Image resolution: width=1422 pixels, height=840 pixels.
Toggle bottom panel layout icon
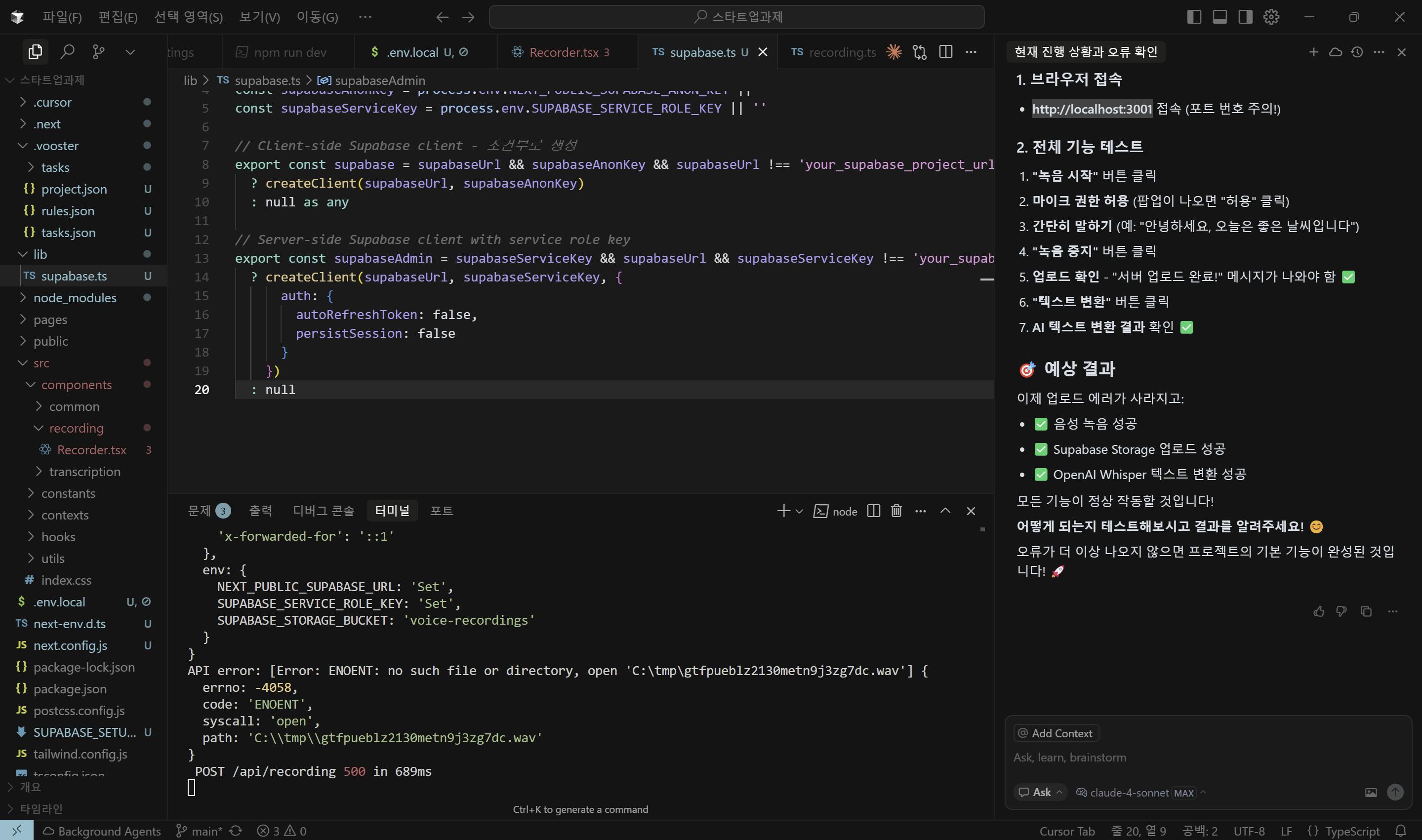1220,17
